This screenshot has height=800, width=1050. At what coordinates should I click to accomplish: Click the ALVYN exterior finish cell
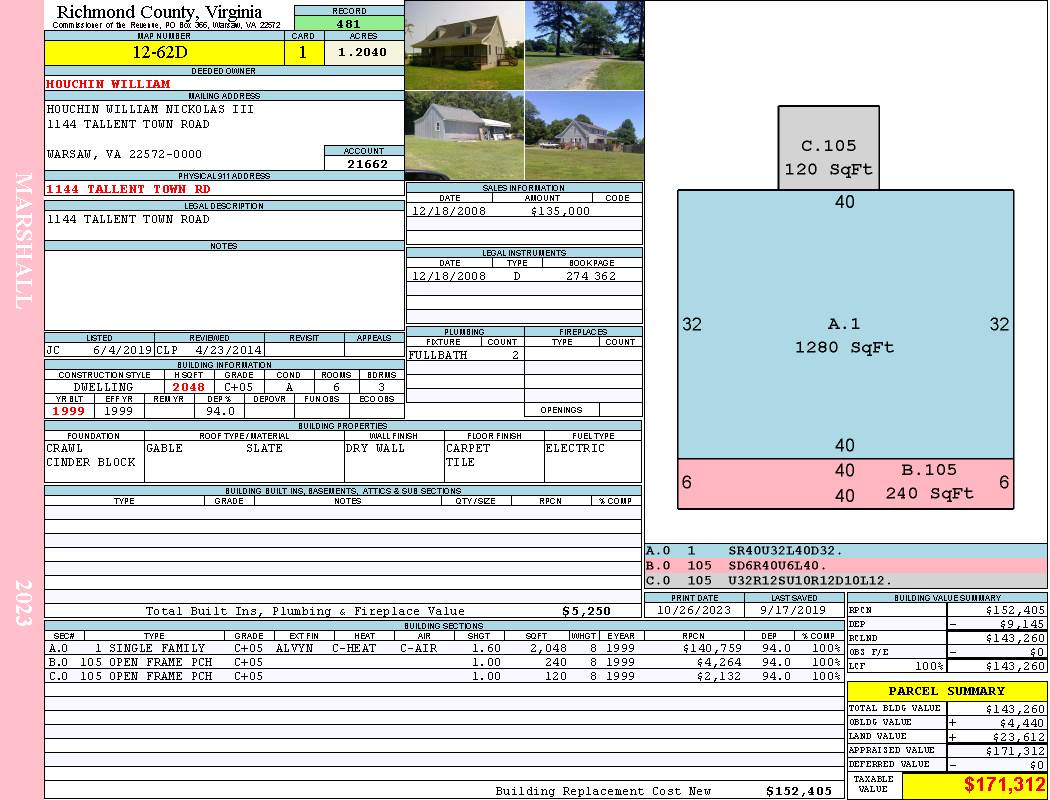pos(297,648)
